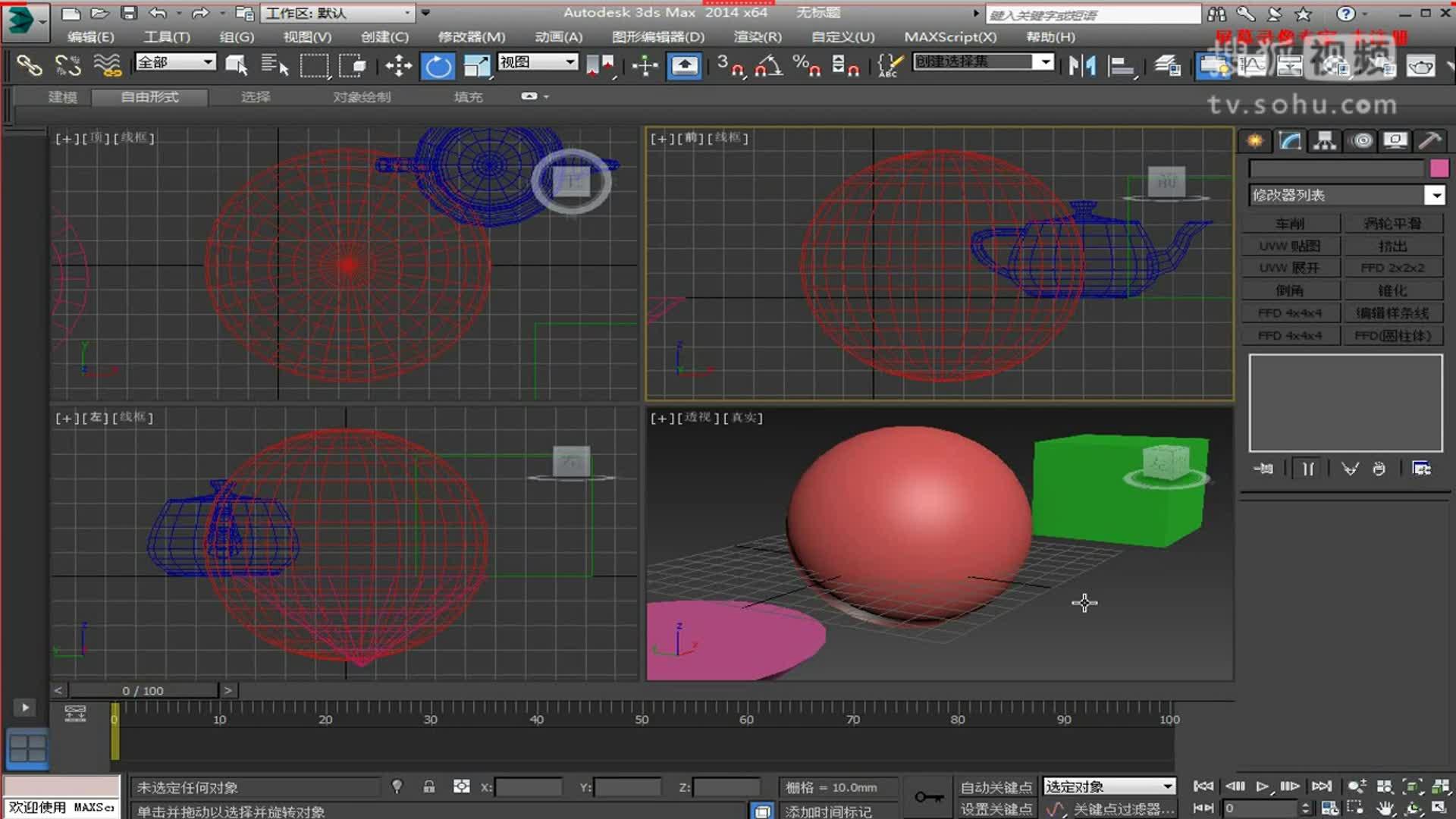Select the Select and Move tool
This screenshot has width=1456, height=819.
pos(398,65)
